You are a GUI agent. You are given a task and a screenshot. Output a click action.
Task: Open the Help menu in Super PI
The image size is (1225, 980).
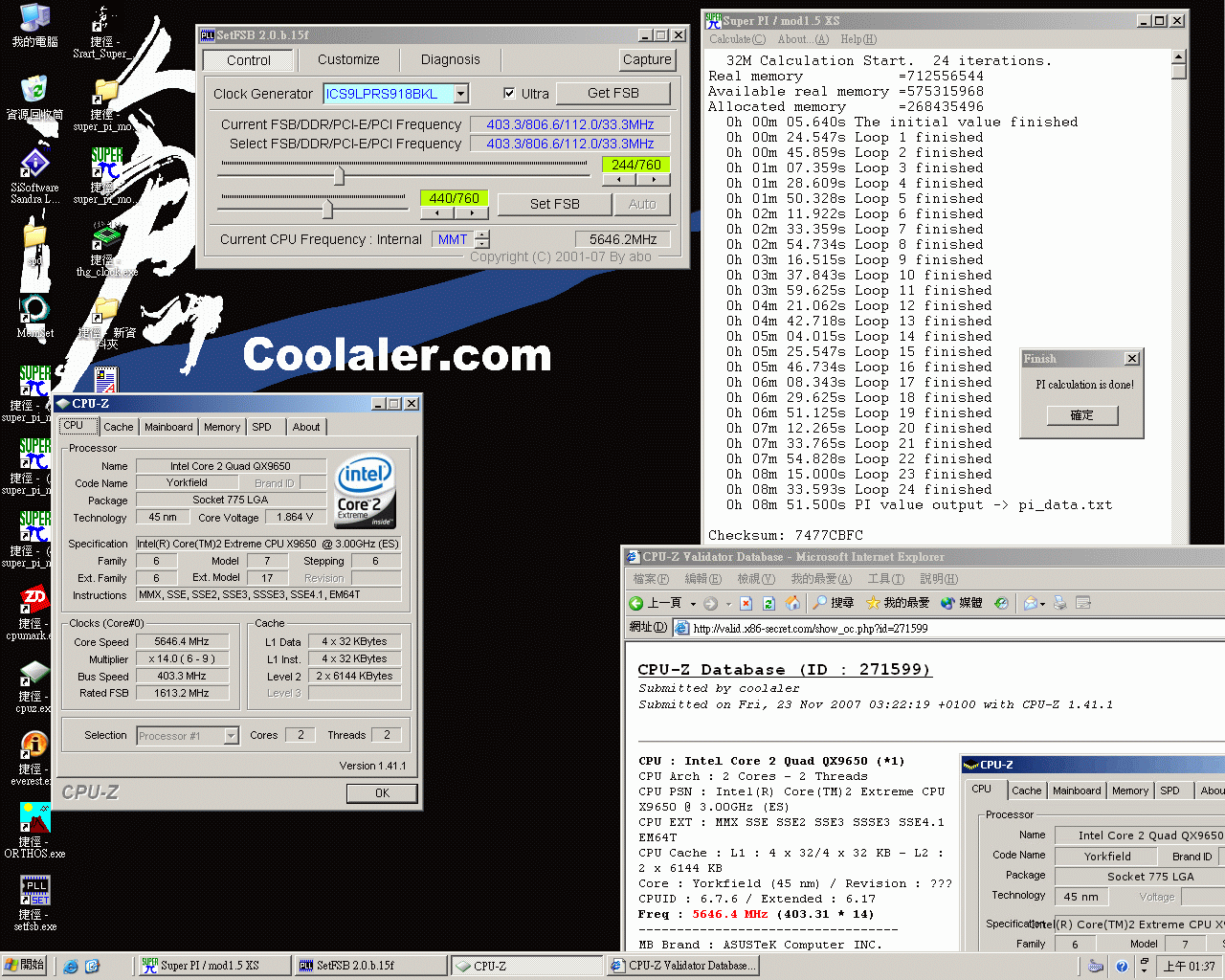pos(858,39)
